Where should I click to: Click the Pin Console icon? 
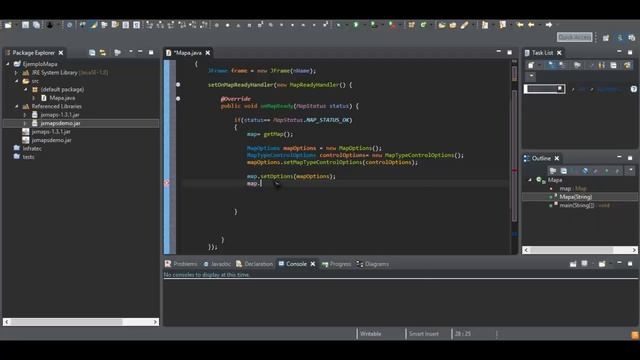[573, 264]
